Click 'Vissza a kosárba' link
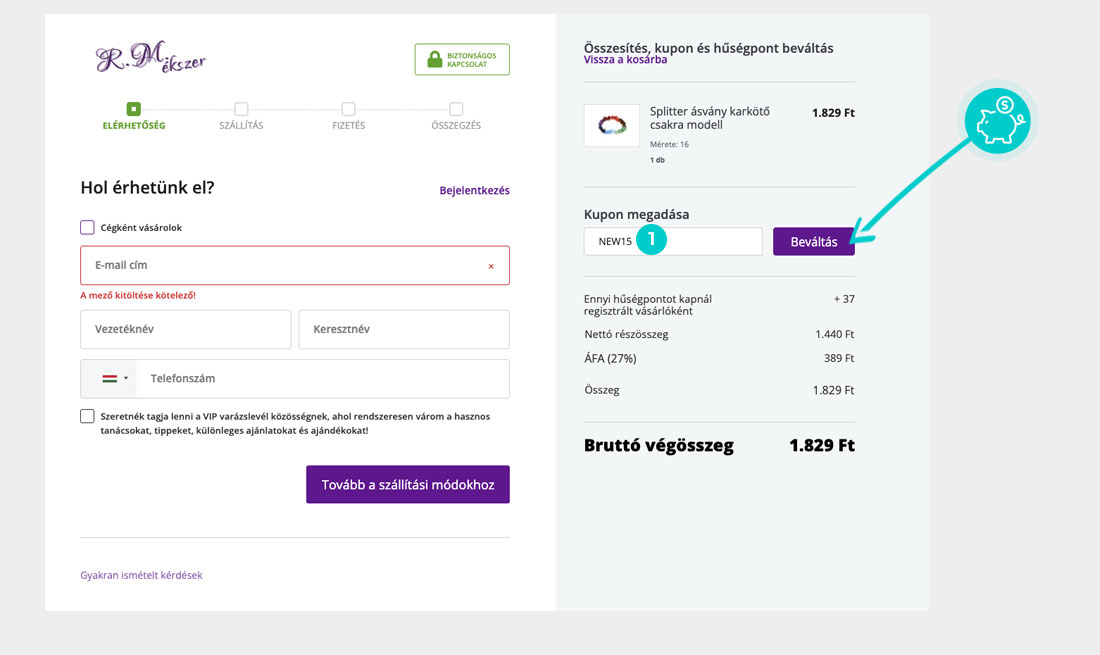 625,60
